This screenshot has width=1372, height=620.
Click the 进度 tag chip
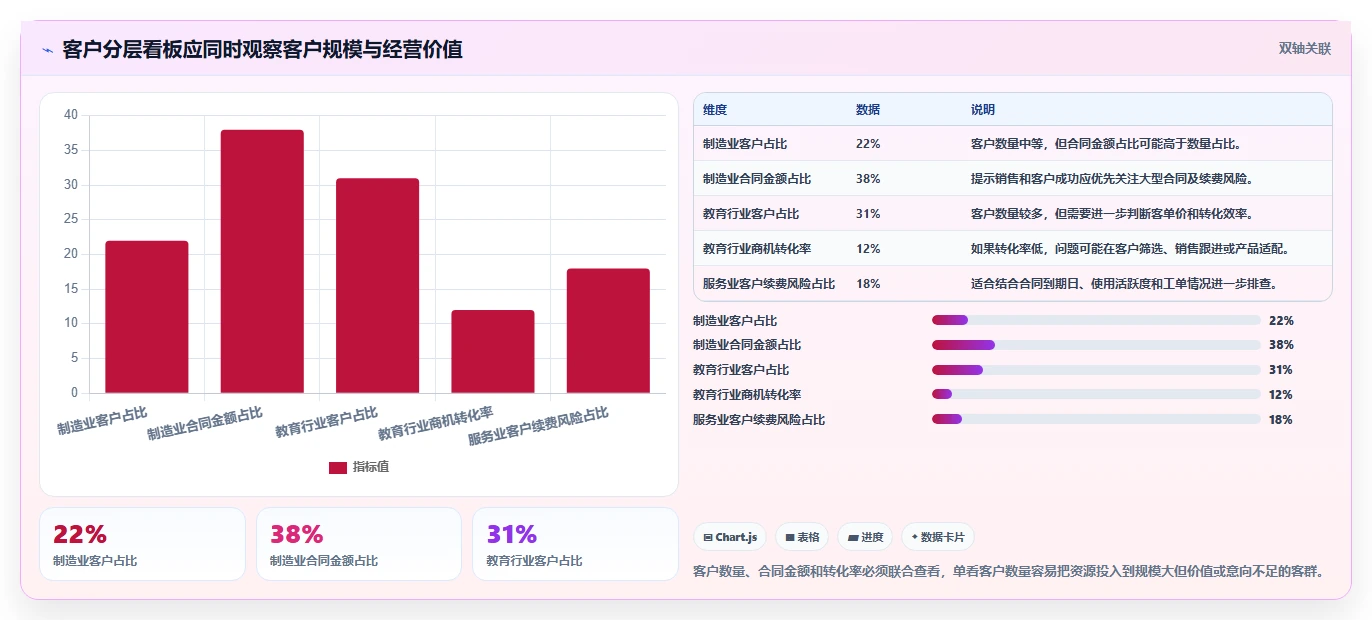[x=865, y=537]
